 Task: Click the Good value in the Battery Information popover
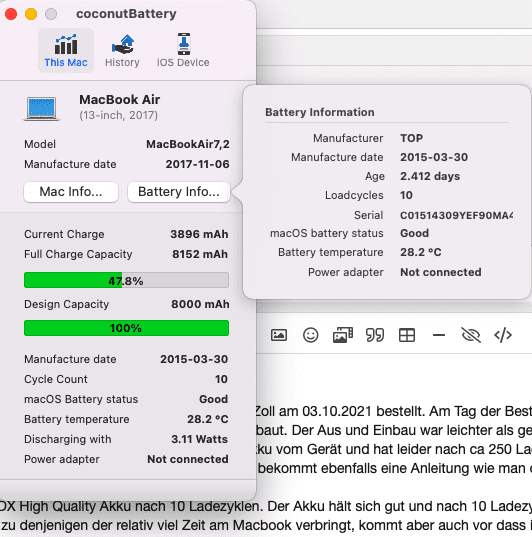click(414, 233)
